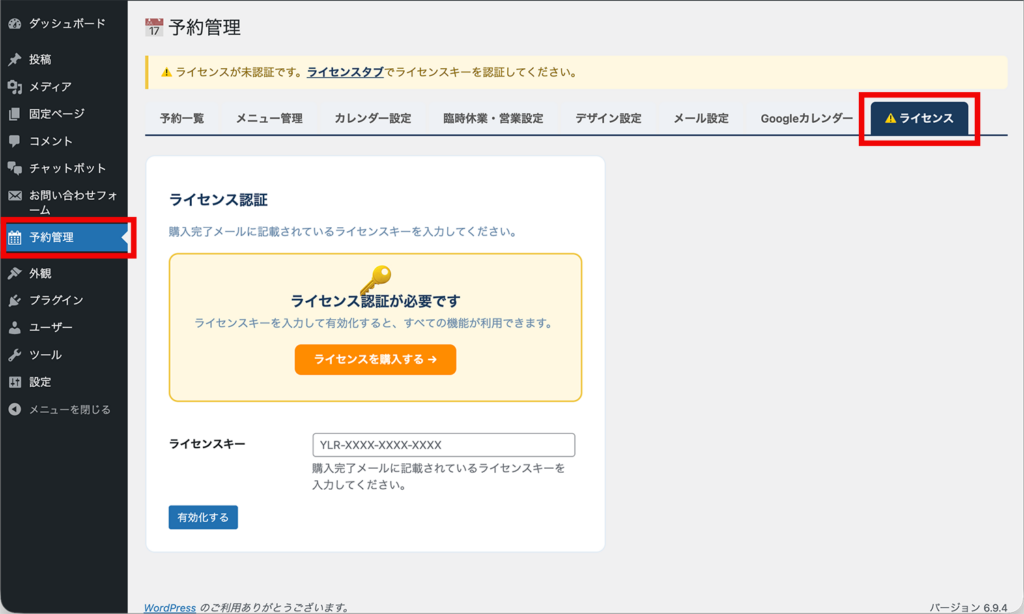Click the ライセンスキー input field
1024x614 pixels.
pos(443,445)
